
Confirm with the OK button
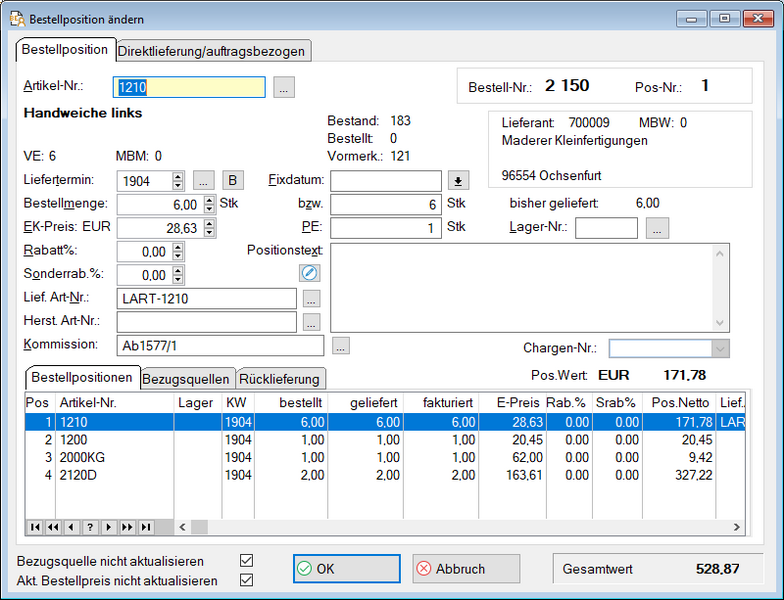coord(346,568)
